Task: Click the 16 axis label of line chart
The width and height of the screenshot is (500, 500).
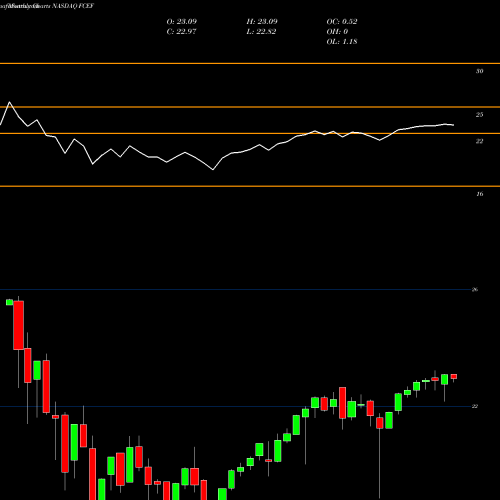Action: click(479, 194)
